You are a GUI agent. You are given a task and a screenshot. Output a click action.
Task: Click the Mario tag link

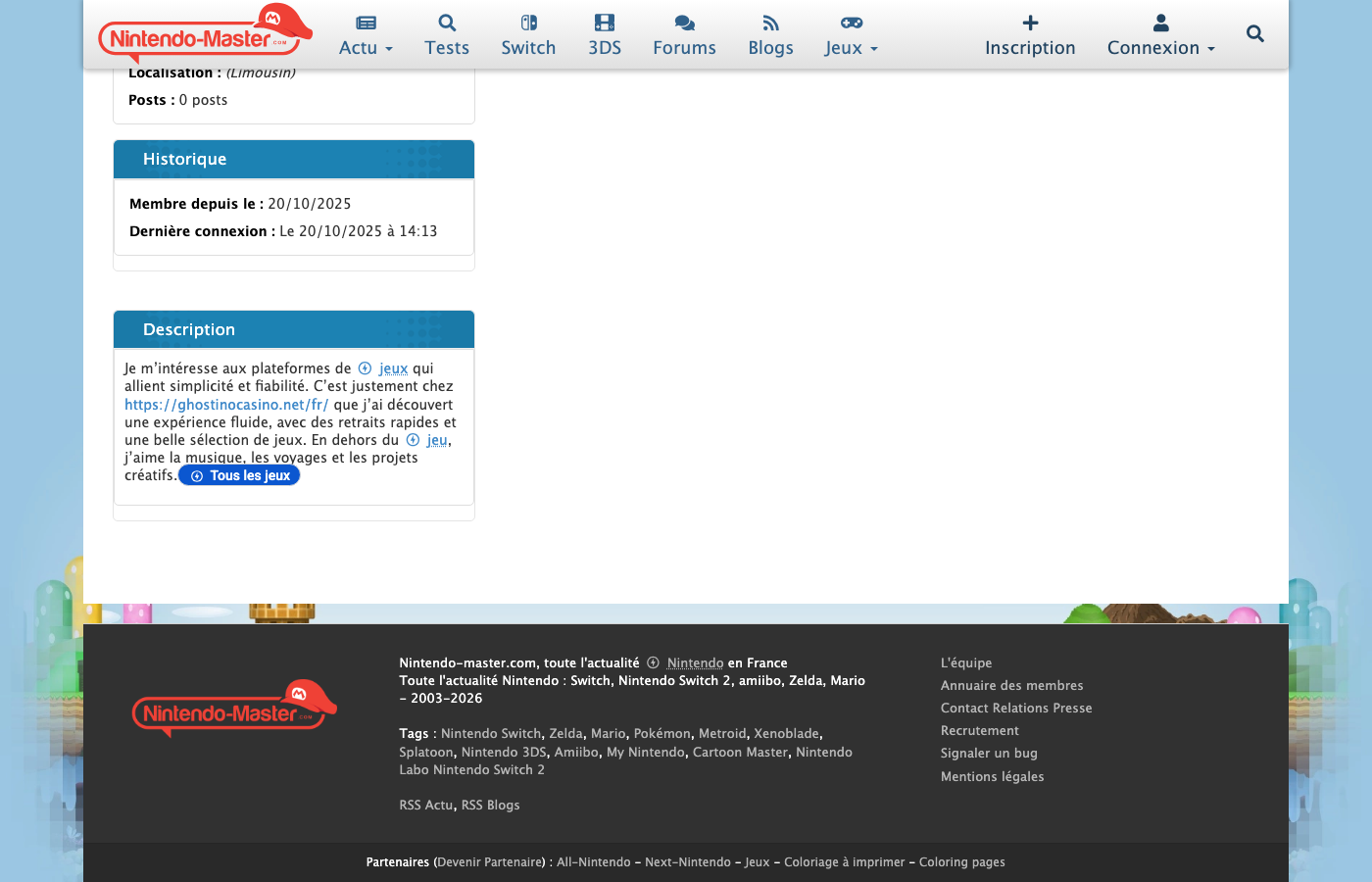608,734
